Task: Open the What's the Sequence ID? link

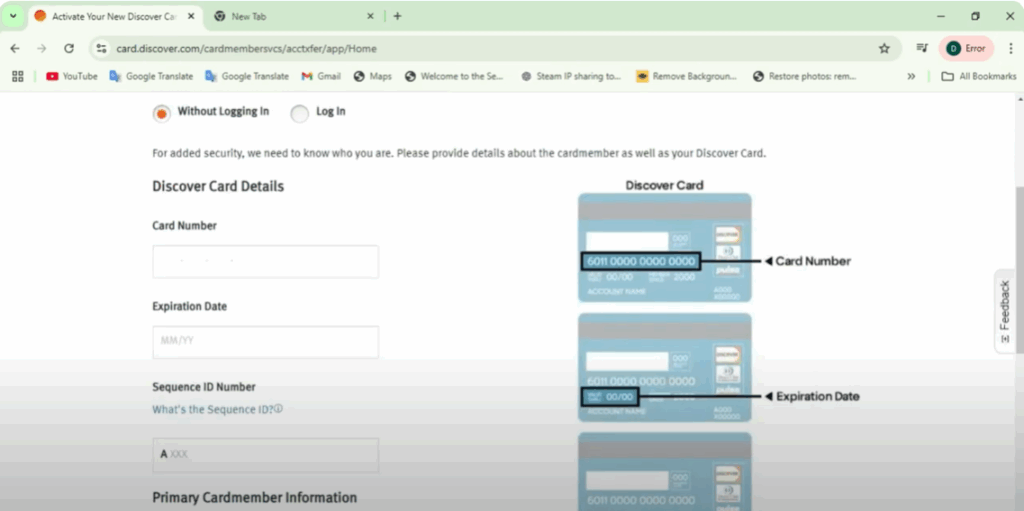Action: point(212,410)
